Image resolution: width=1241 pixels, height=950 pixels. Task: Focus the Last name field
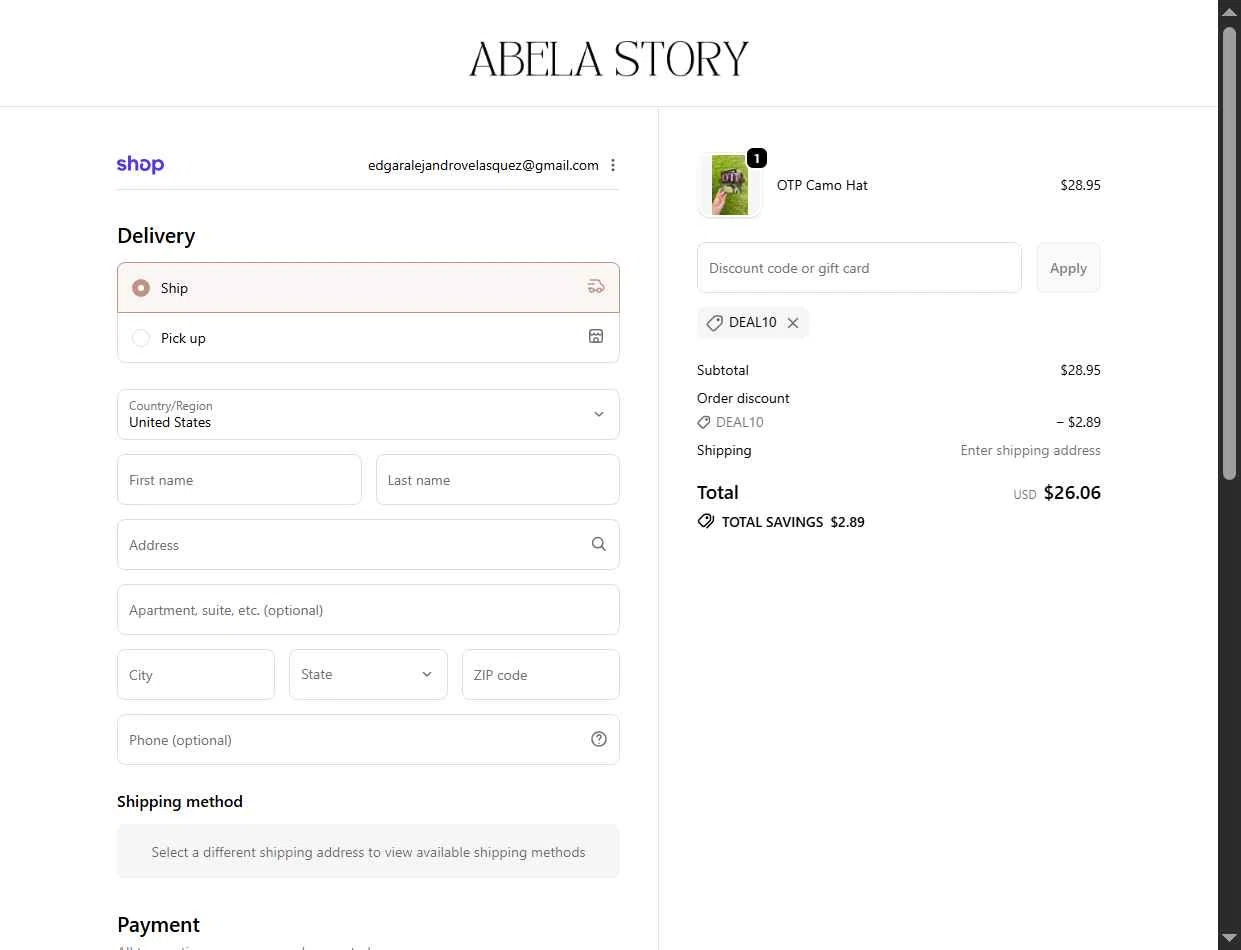click(498, 480)
